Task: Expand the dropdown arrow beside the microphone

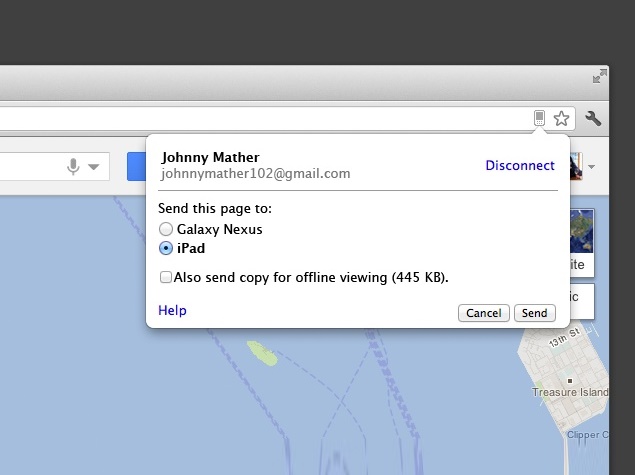Action: [x=94, y=167]
